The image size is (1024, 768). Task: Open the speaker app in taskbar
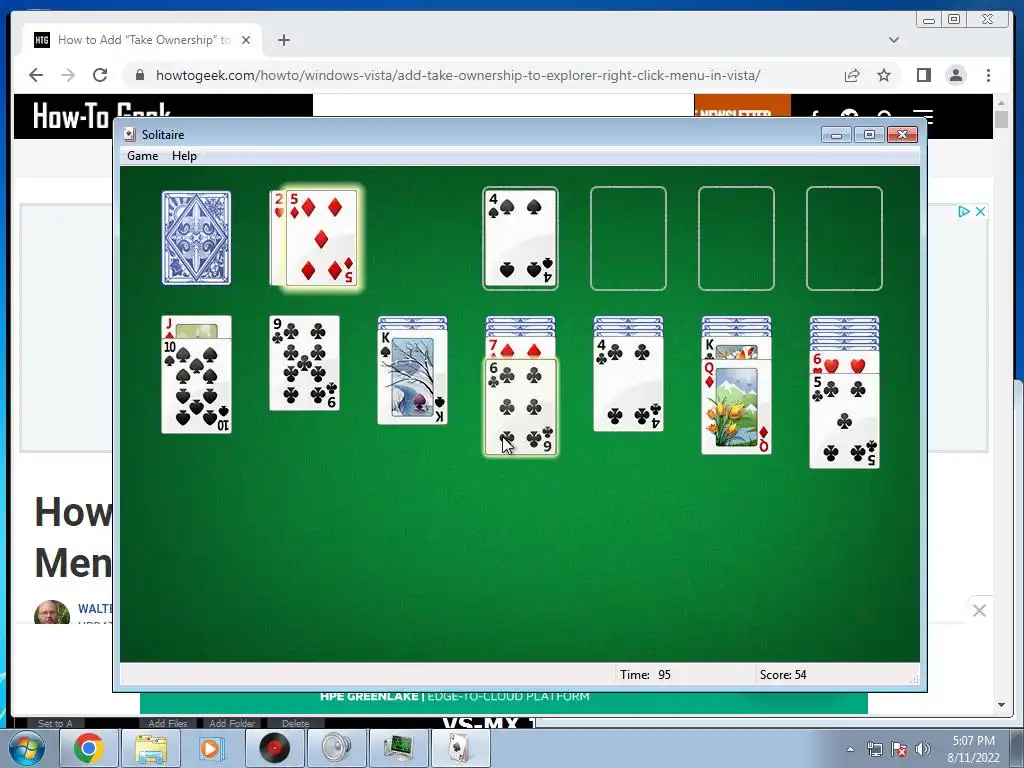pyautogui.click(x=336, y=748)
